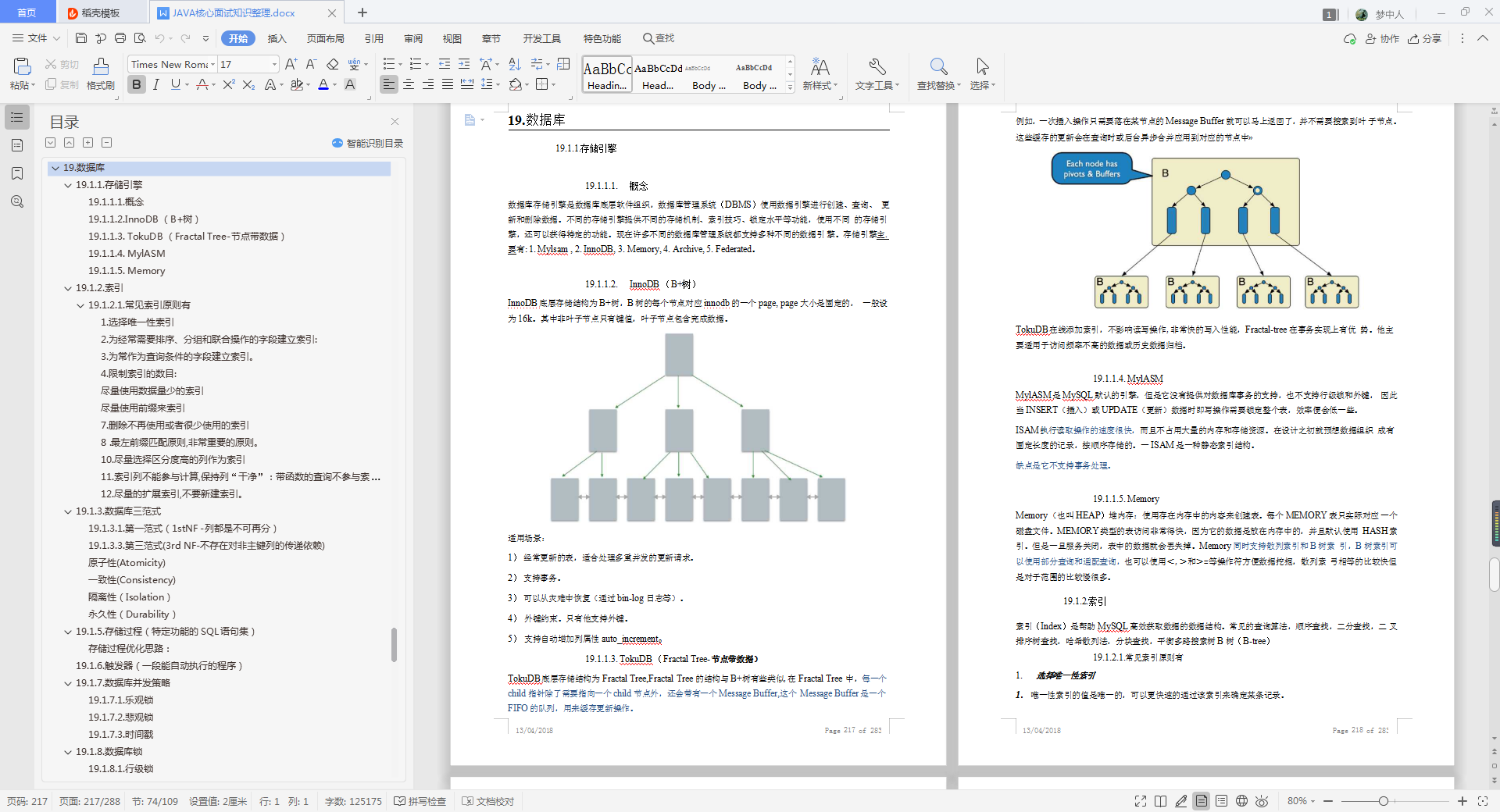
Task: Collapse the 19.1.7.数据库并发策略 outline node
Action: tap(68, 683)
